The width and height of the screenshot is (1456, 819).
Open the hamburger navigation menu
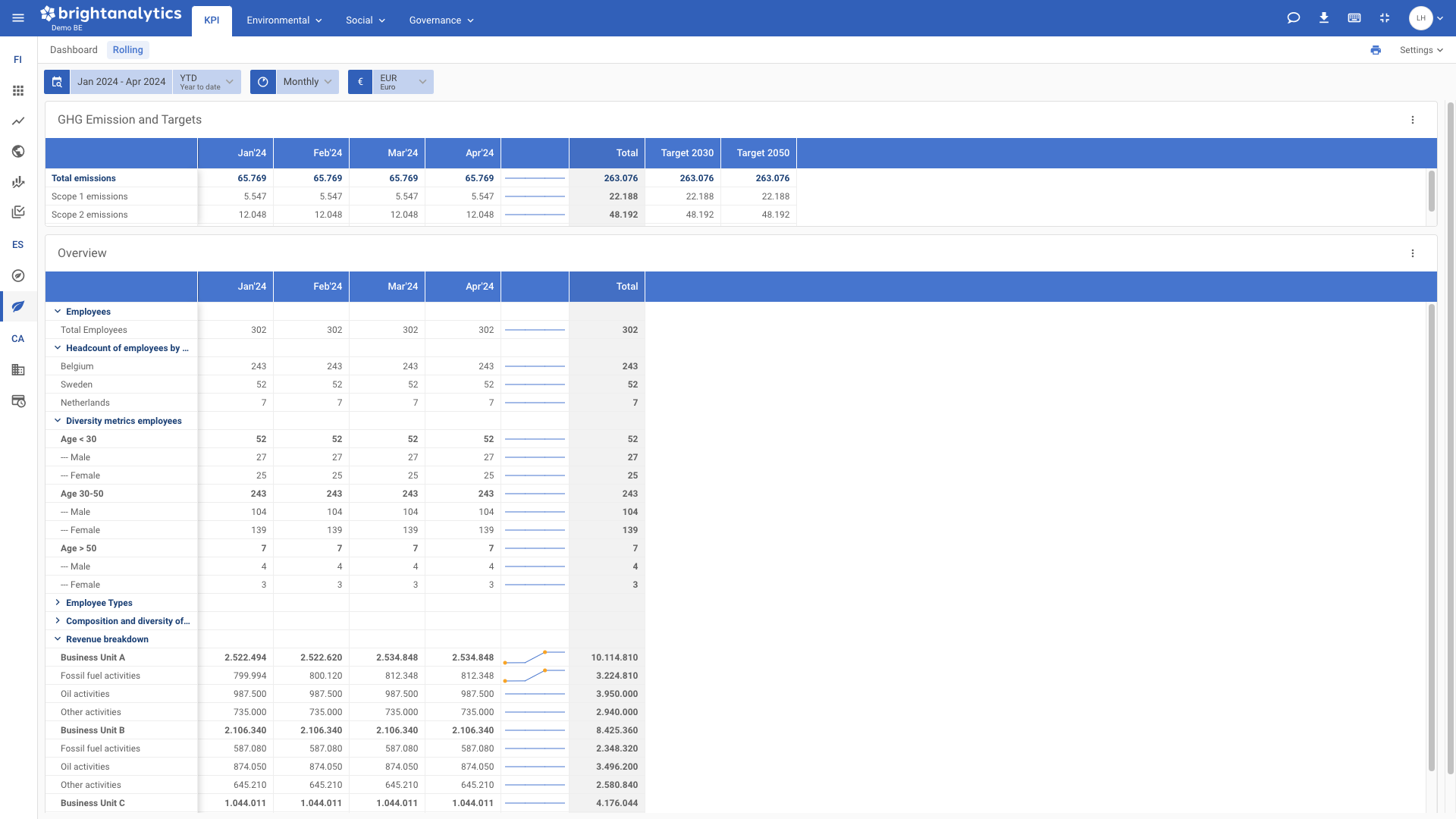(18, 18)
